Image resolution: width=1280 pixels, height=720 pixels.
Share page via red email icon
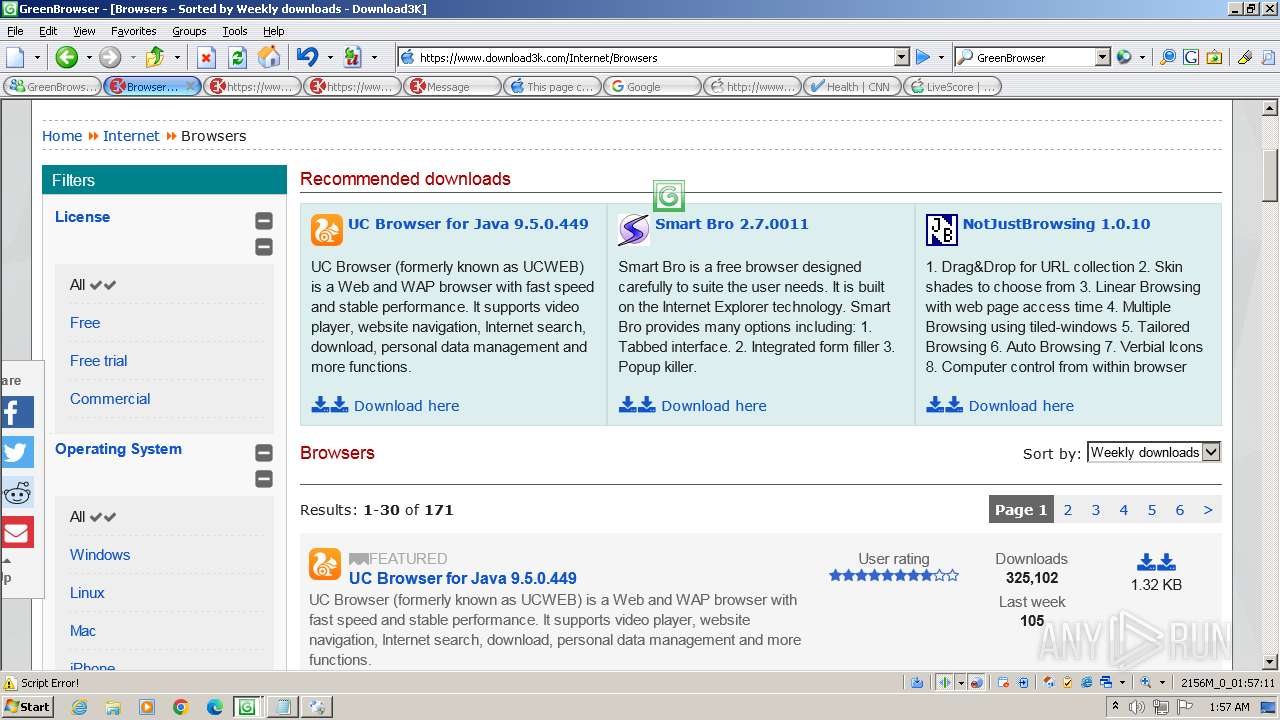(x=17, y=532)
